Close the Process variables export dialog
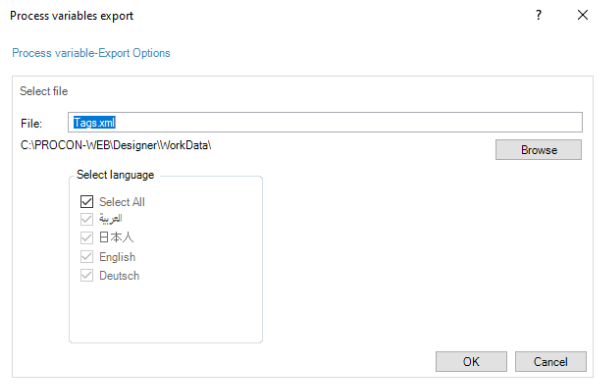Screen dimensions: 605x390 tap(583, 15)
